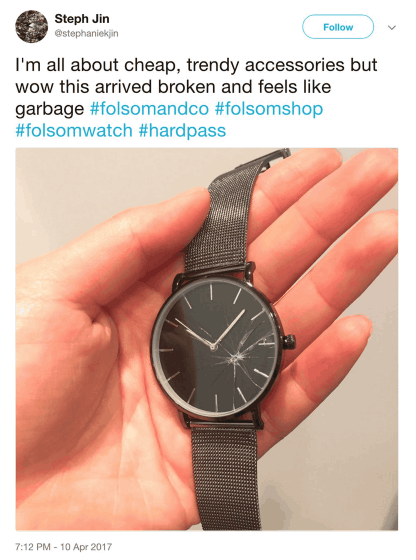Click the 7:12 PM tweet timestamp
This screenshot has width=416, height=560.
pyautogui.click(x=64, y=547)
